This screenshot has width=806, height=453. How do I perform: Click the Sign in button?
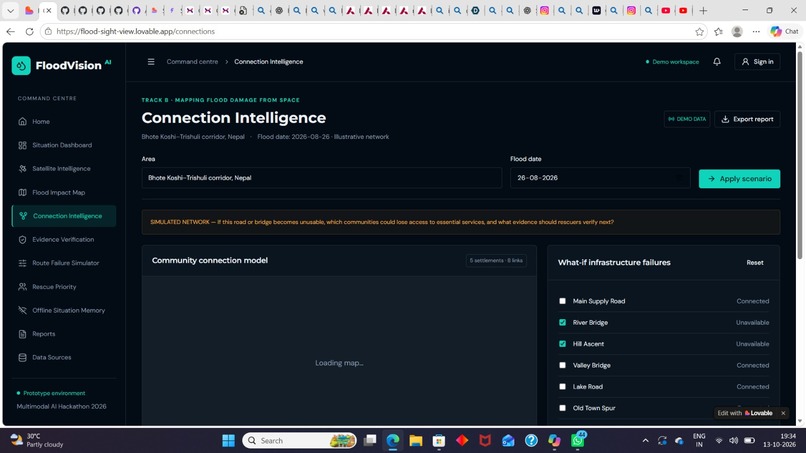(757, 62)
